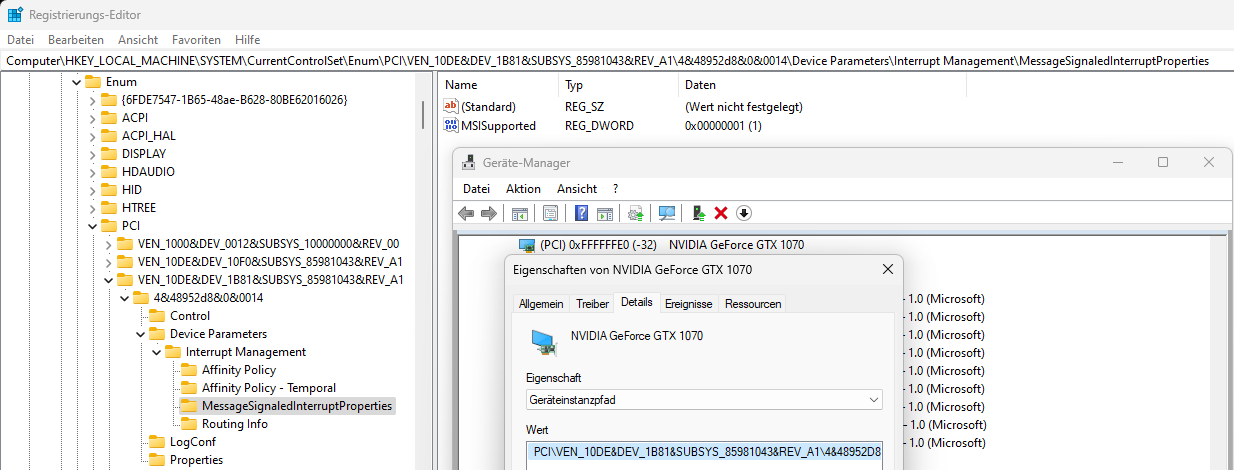Click Registrierungs-Editor app icon in title bar
Image resolution: width=1234 pixels, height=470 pixels.
[x=16, y=15]
